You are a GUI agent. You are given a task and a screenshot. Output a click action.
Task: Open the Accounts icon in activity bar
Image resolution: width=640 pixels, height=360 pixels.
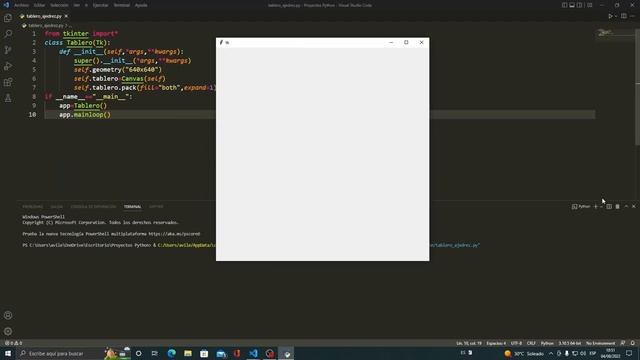tap(8, 315)
